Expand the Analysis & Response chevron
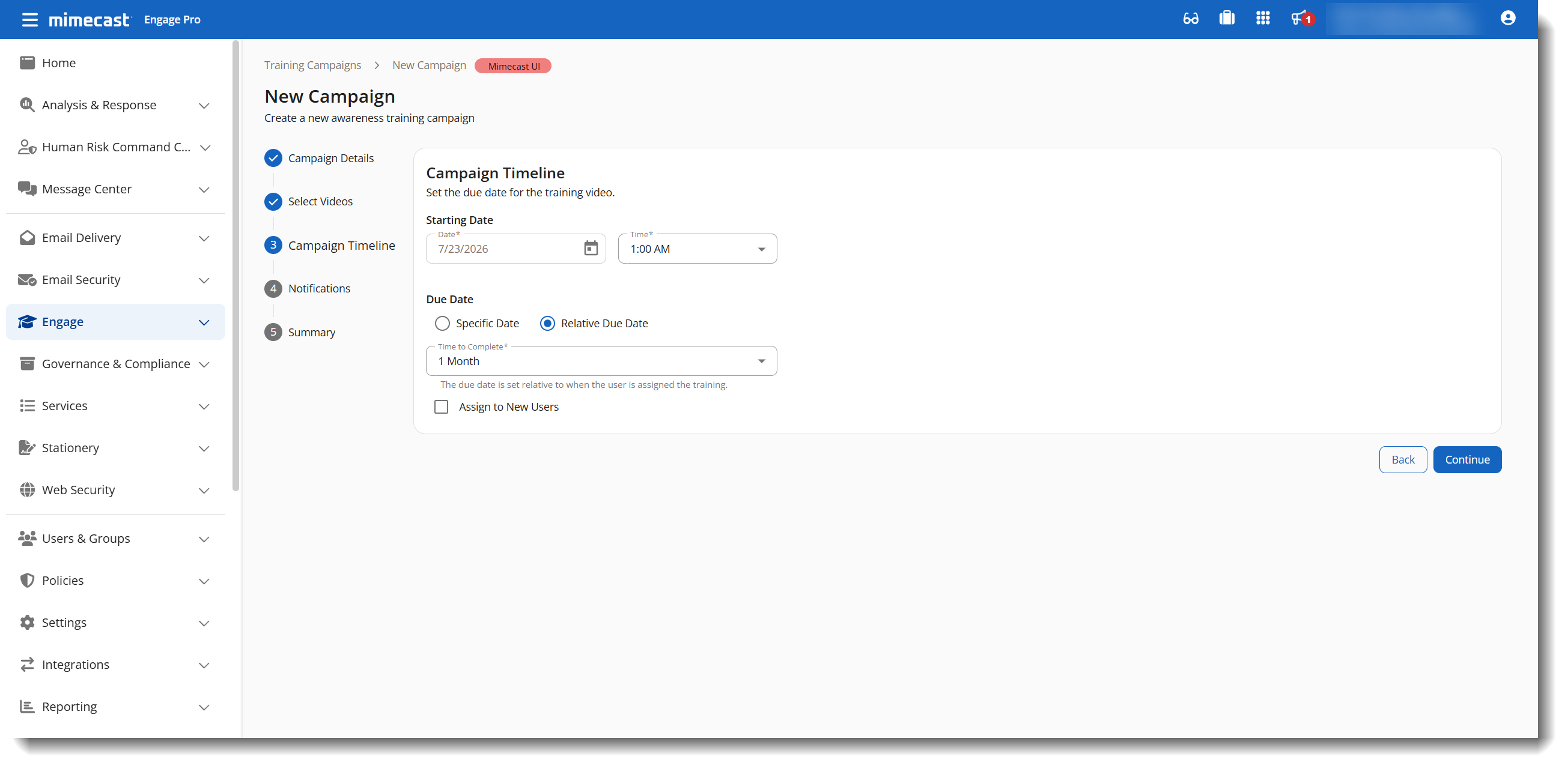This screenshot has width=1568, height=768. [x=204, y=105]
